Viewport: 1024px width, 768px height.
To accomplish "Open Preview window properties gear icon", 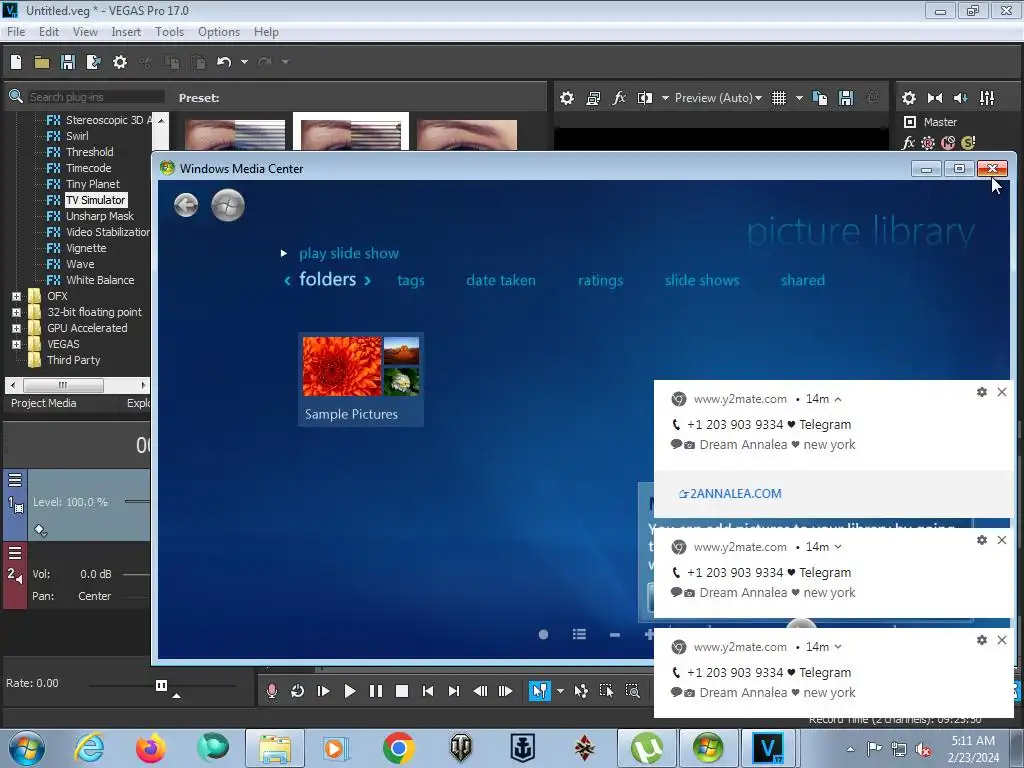I will click(x=567, y=98).
